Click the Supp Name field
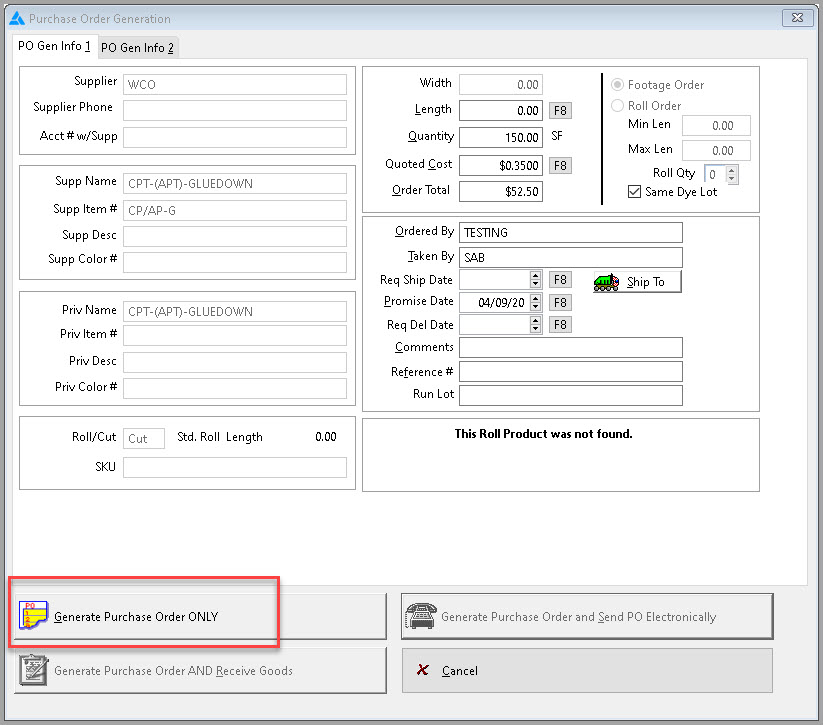823x725 pixels. coord(235,184)
